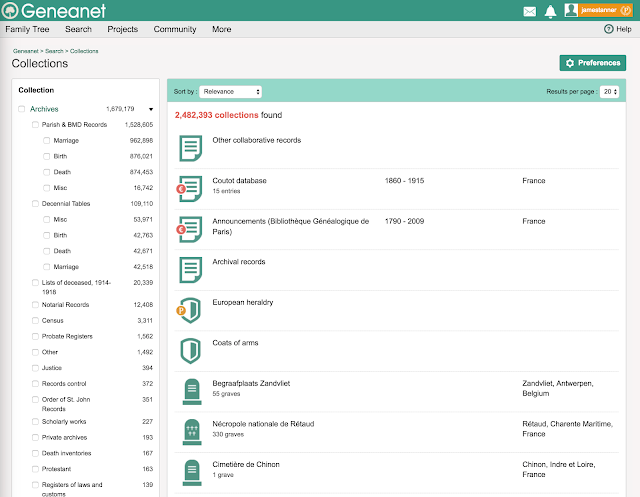Tick the Birth checkbox under Parish records
The height and width of the screenshot is (497, 640).
47,156
